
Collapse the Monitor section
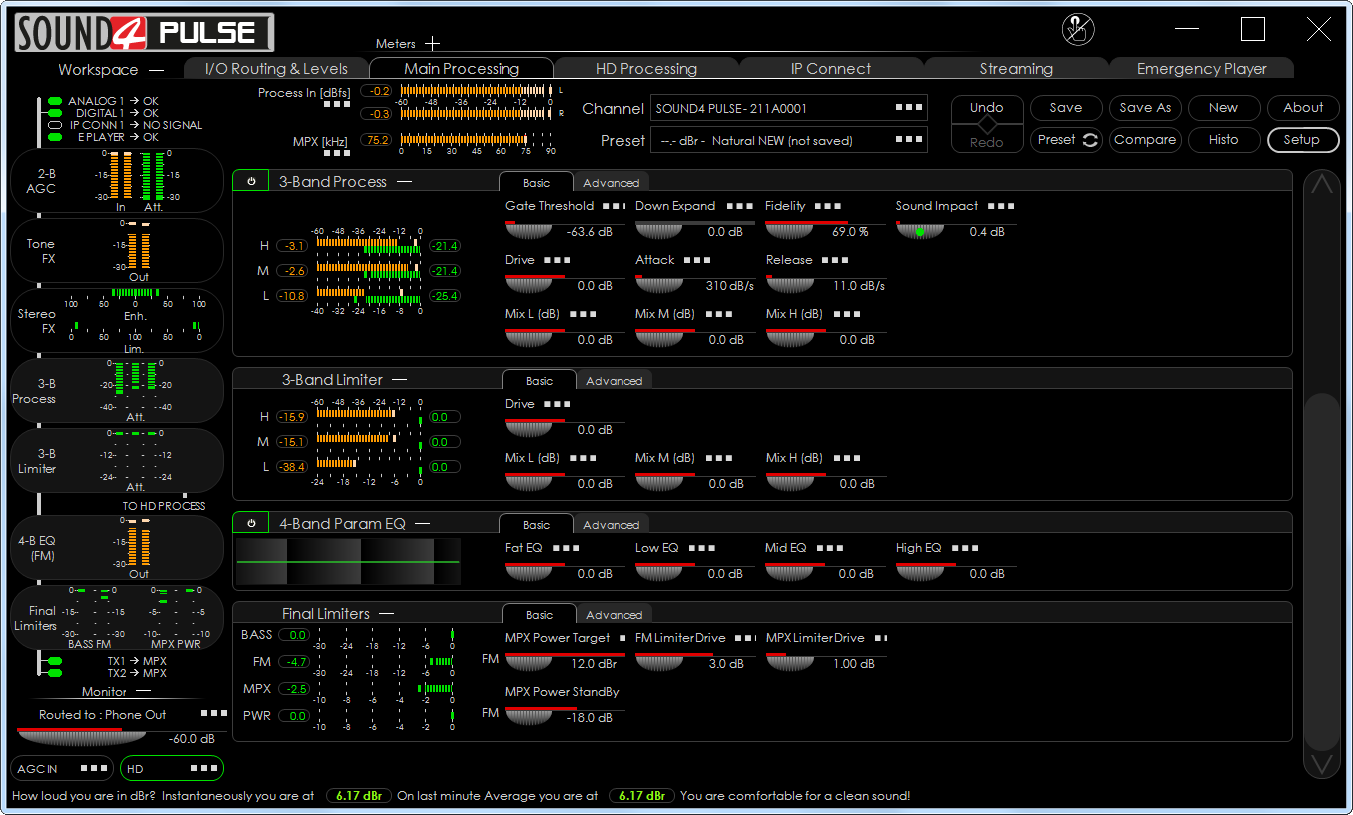pyautogui.click(x=143, y=691)
